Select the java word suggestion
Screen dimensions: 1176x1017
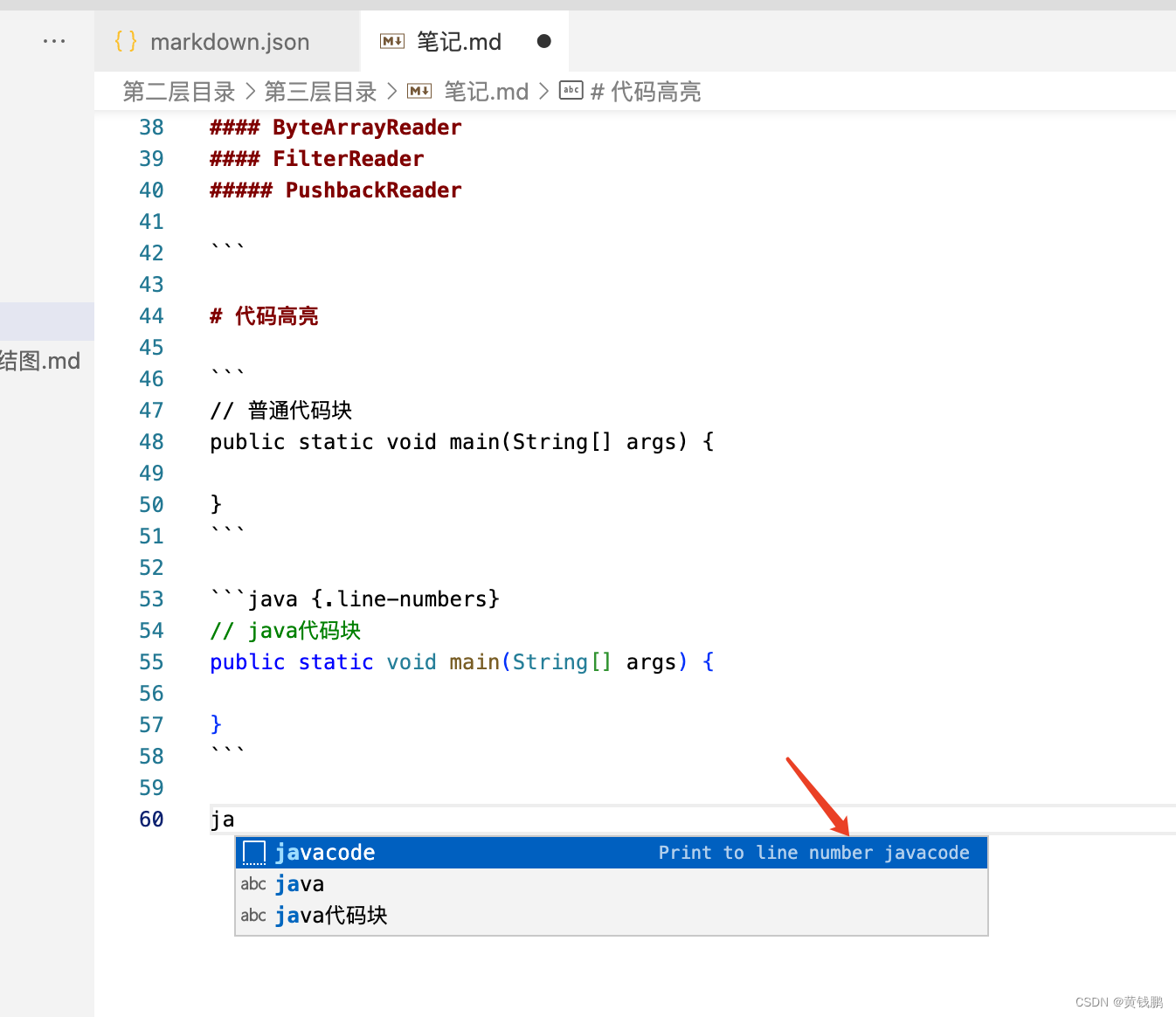612,884
